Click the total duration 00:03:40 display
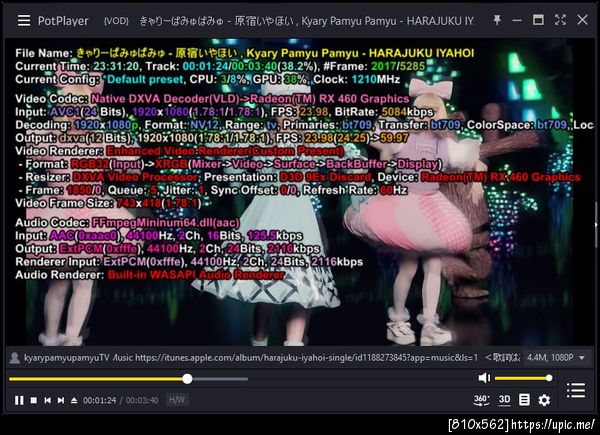 142,401
